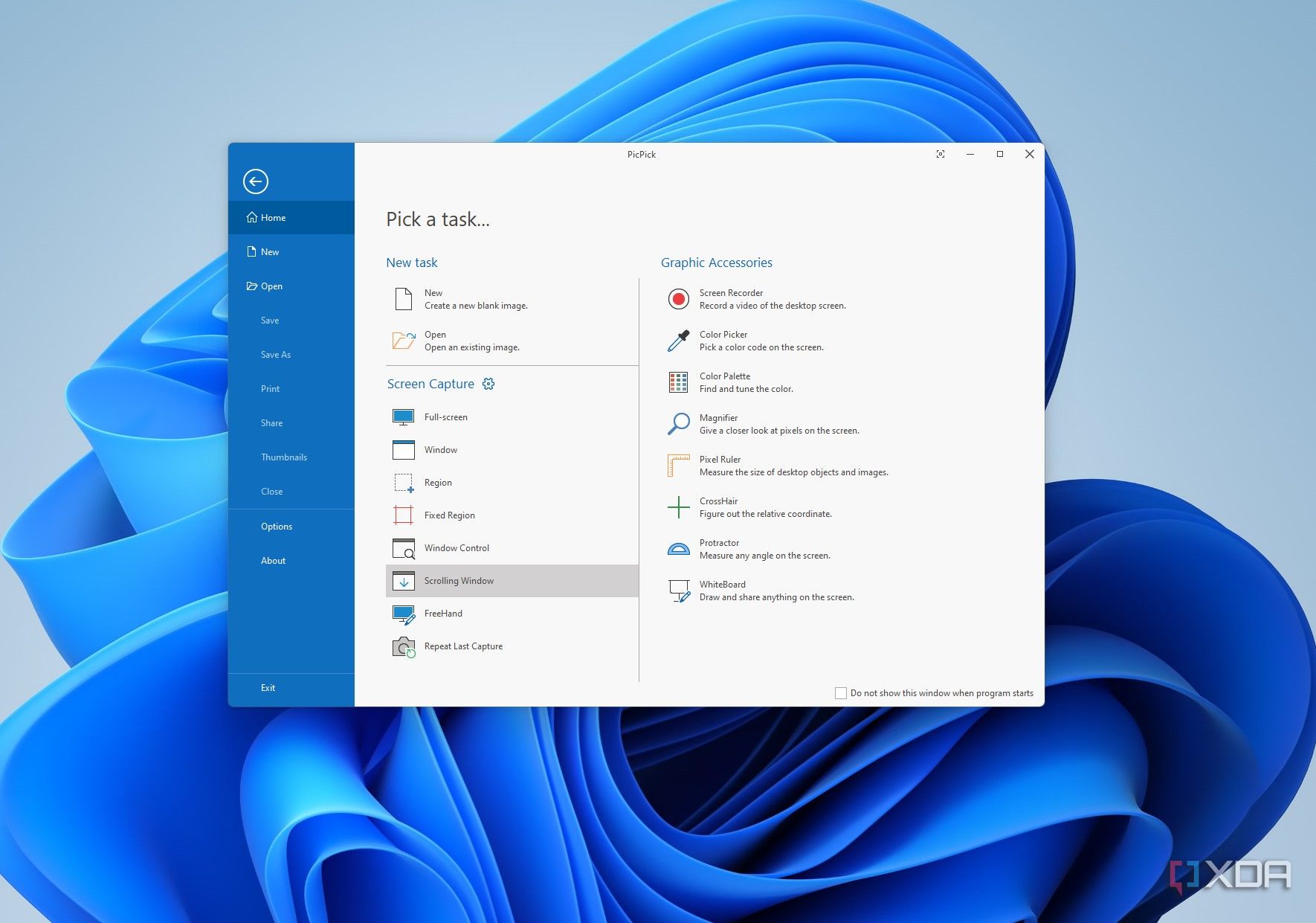Viewport: 1316px width, 923px height.
Task: Click 'Create a new blank image.' text
Action: click(476, 306)
